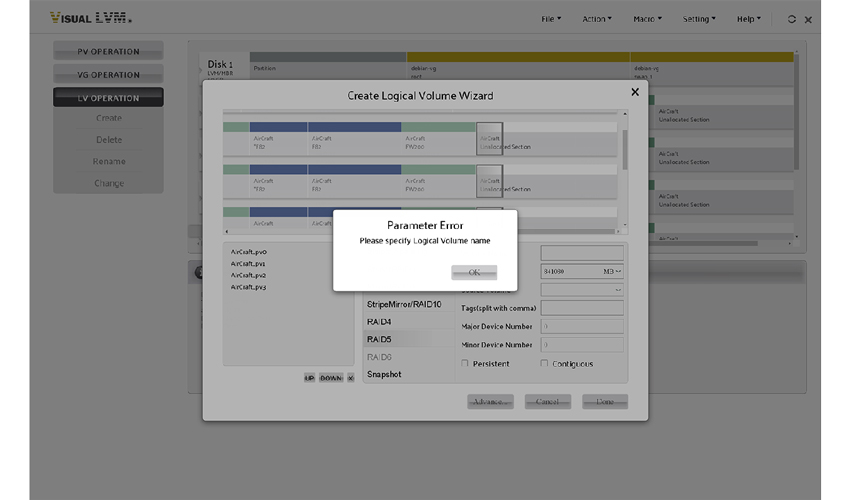Image resolution: width=850 pixels, height=500 pixels.
Task: Click the refresh icon in top bar
Action: tap(792, 19)
